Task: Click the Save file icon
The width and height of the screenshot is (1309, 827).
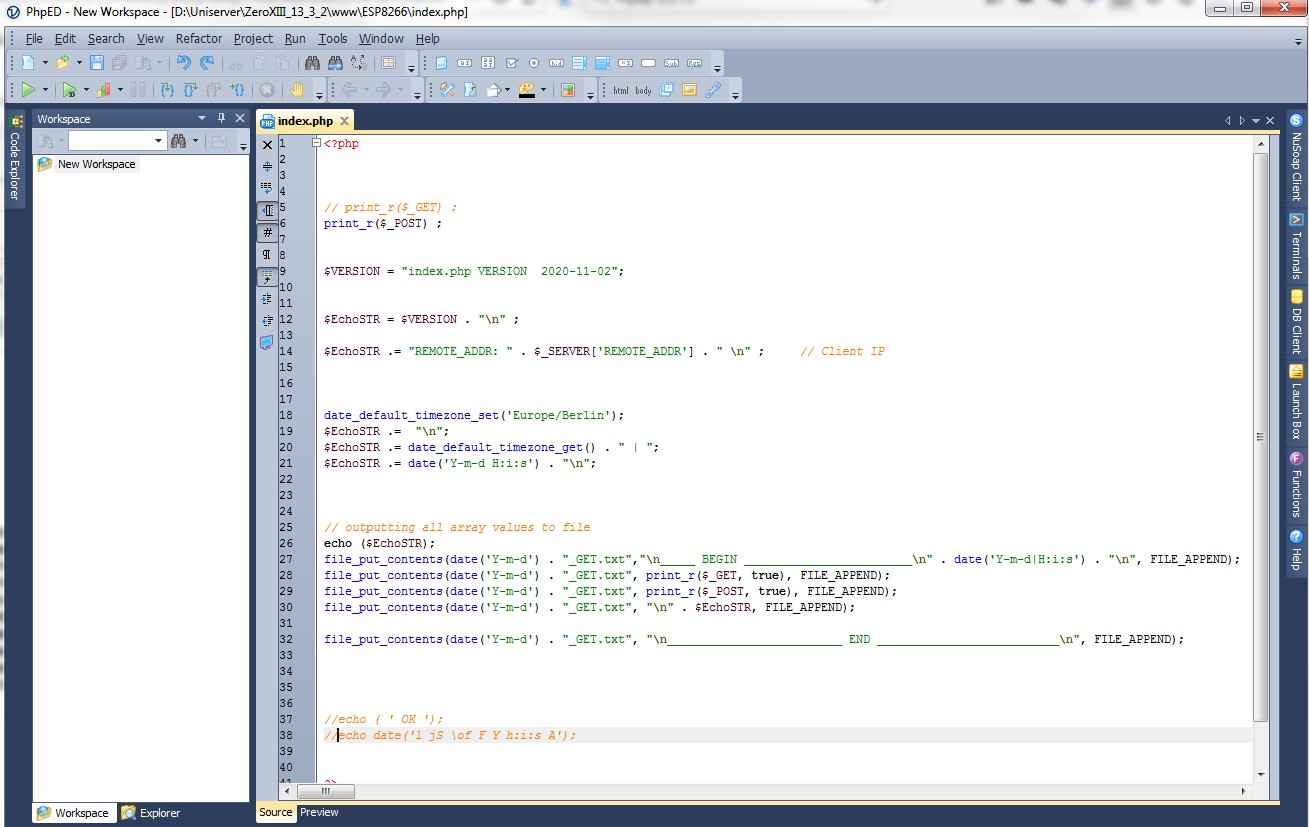Action: point(97,63)
